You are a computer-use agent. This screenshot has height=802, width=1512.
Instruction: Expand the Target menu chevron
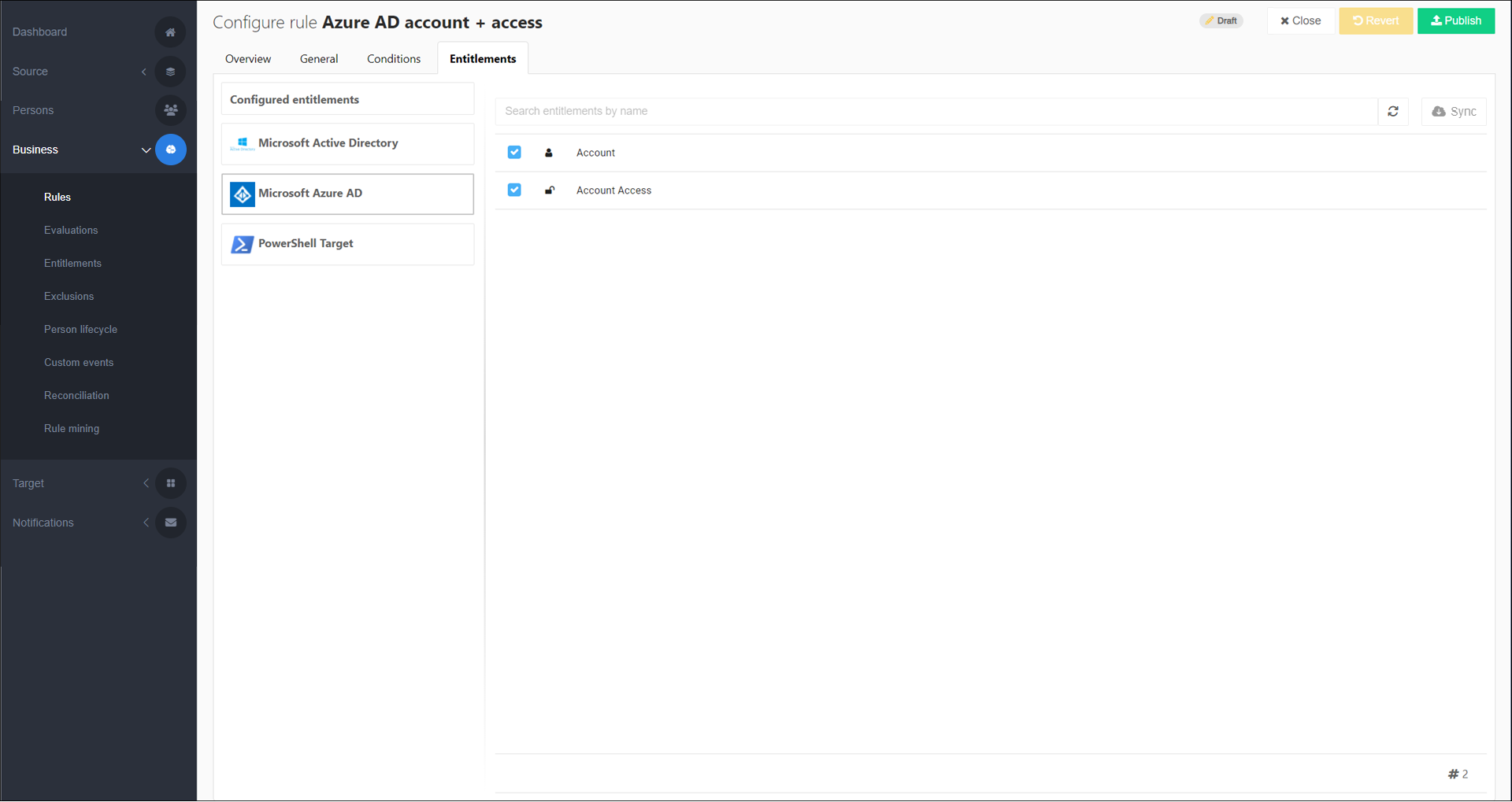pyautogui.click(x=146, y=483)
